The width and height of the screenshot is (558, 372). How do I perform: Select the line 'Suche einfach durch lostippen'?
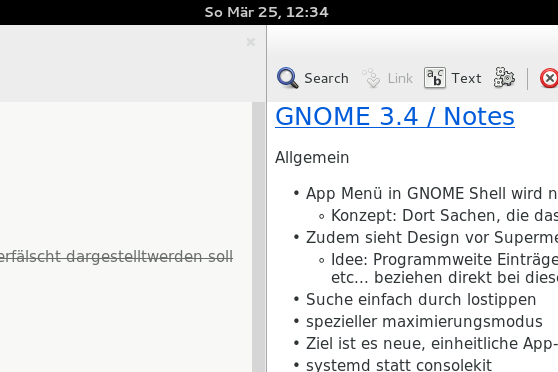421,299
